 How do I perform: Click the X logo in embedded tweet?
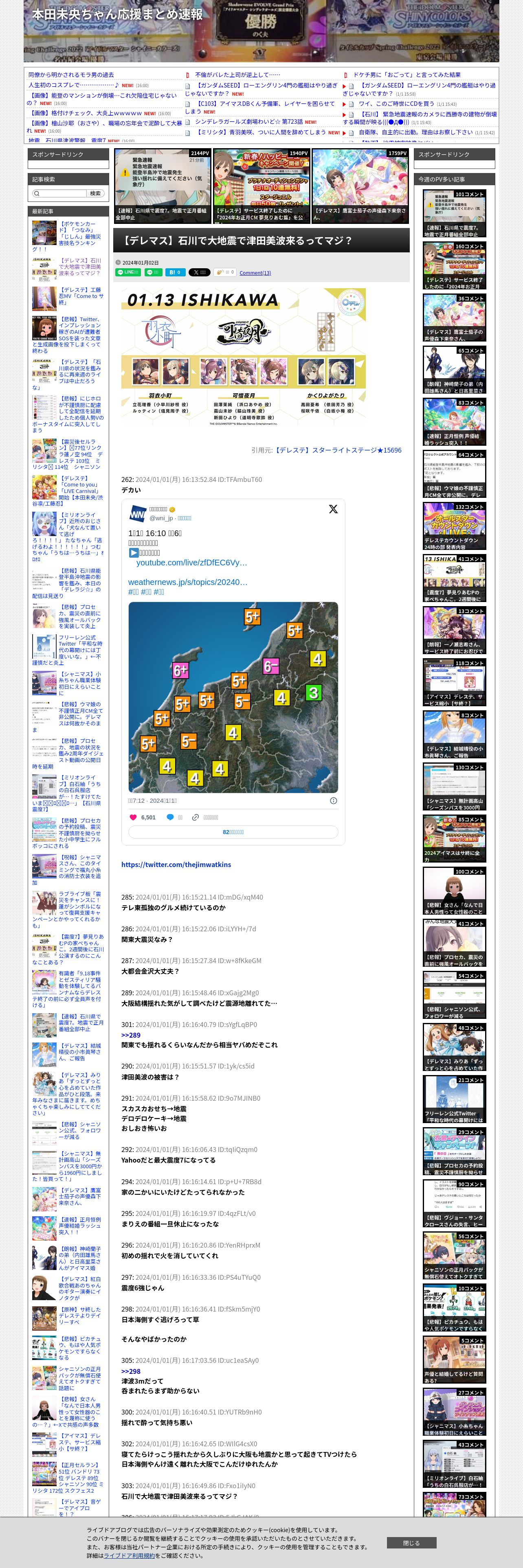click(x=333, y=509)
